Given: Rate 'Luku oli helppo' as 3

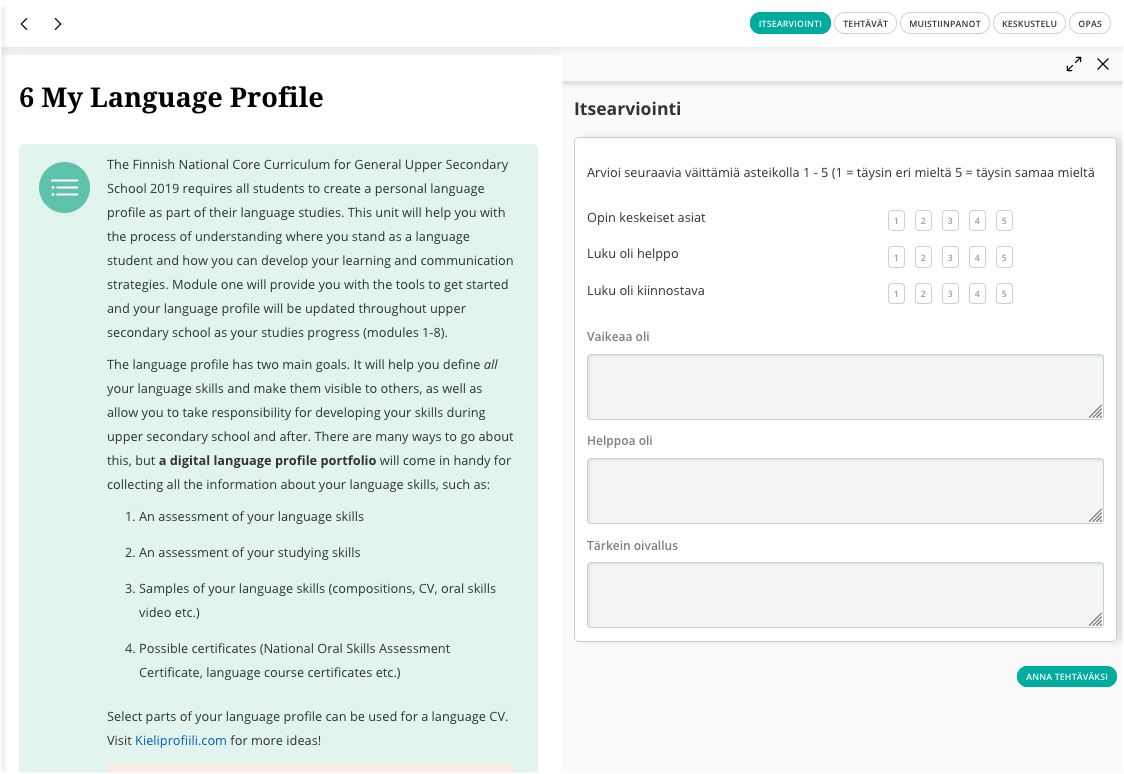Looking at the screenshot, I should pyautogui.click(x=951, y=258).
